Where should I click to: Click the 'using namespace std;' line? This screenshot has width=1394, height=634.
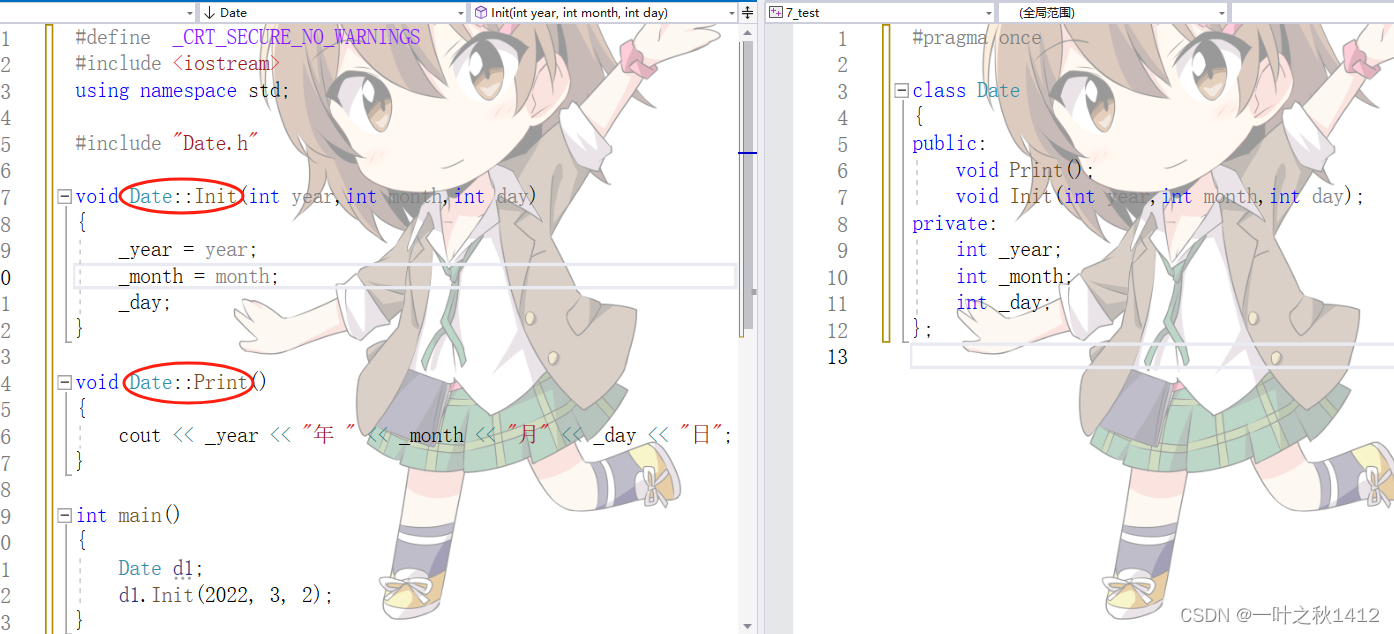click(x=182, y=91)
